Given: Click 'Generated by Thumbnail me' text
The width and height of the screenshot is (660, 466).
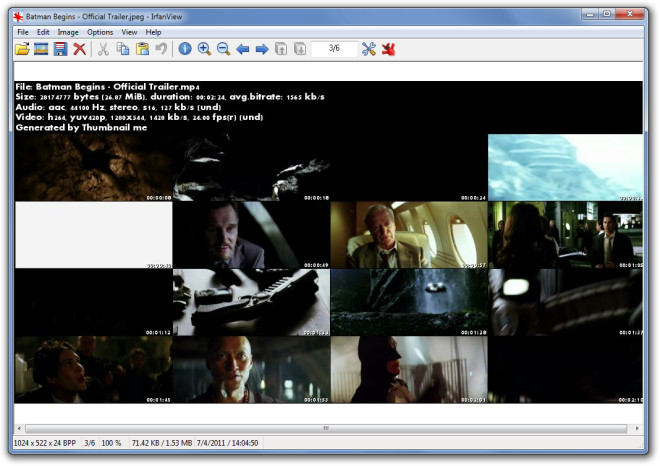Looking at the screenshot, I should [x=81, y=128].
